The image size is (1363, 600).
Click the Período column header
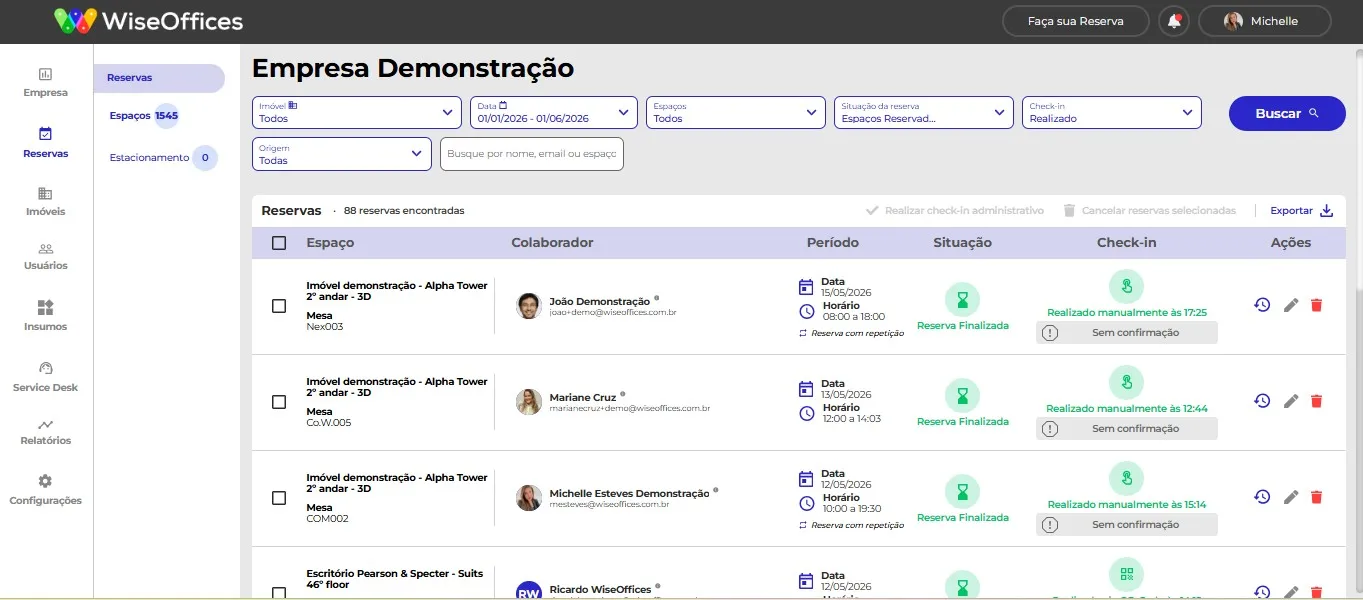[833, 243]
